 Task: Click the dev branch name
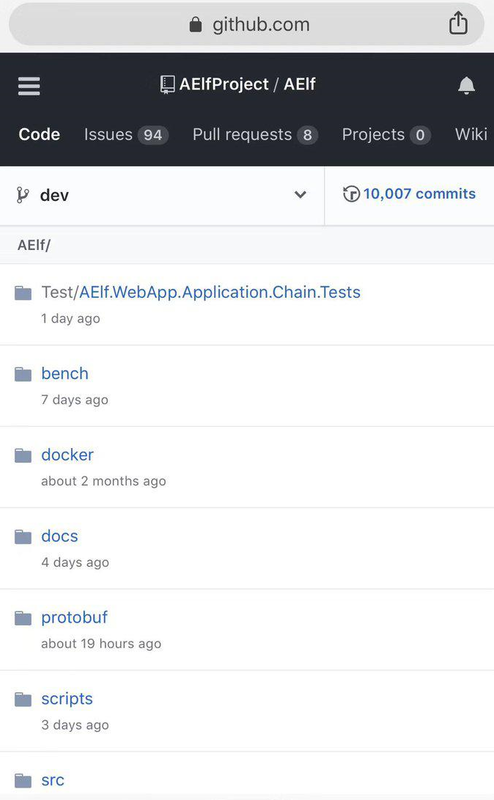pyautogui.click(x=54, y=195)
